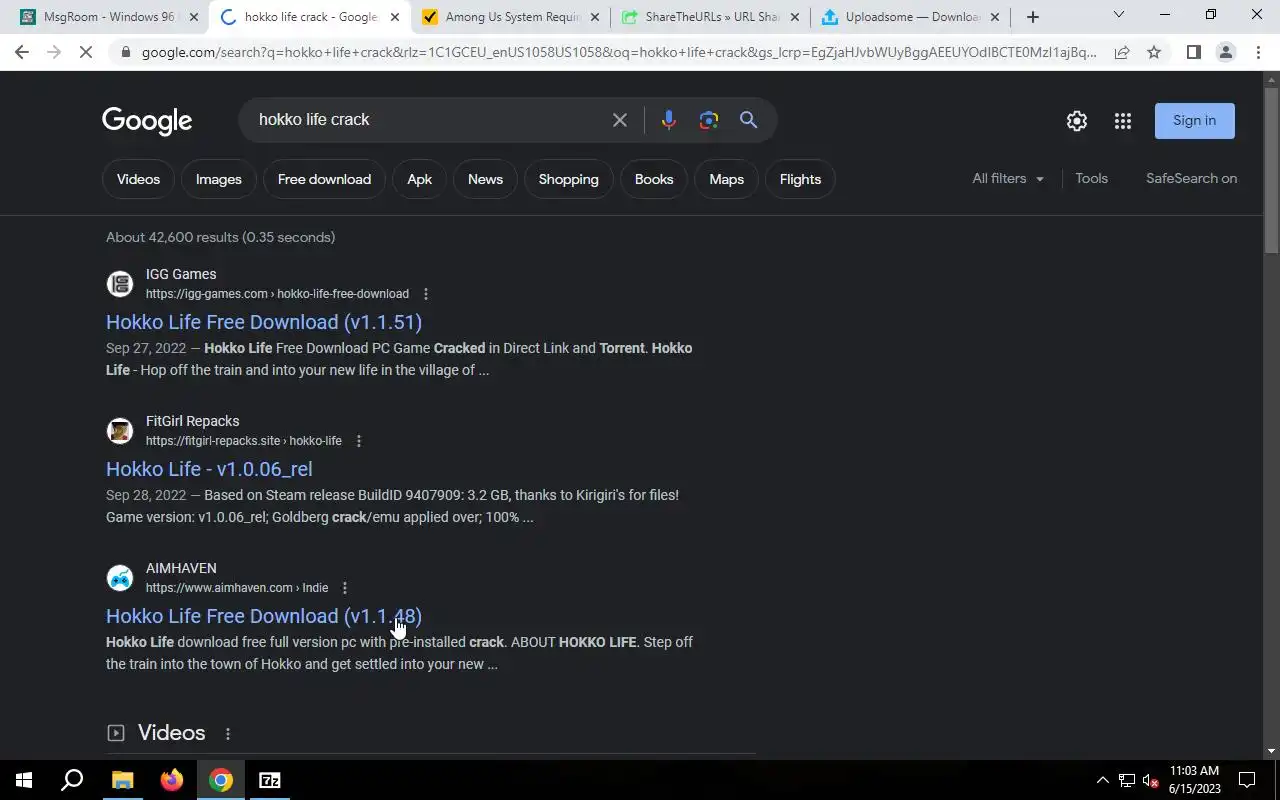Launch Firefox from the taskbar
The height and width of the screenshot is (800, 1280).
tap(172, 780)
